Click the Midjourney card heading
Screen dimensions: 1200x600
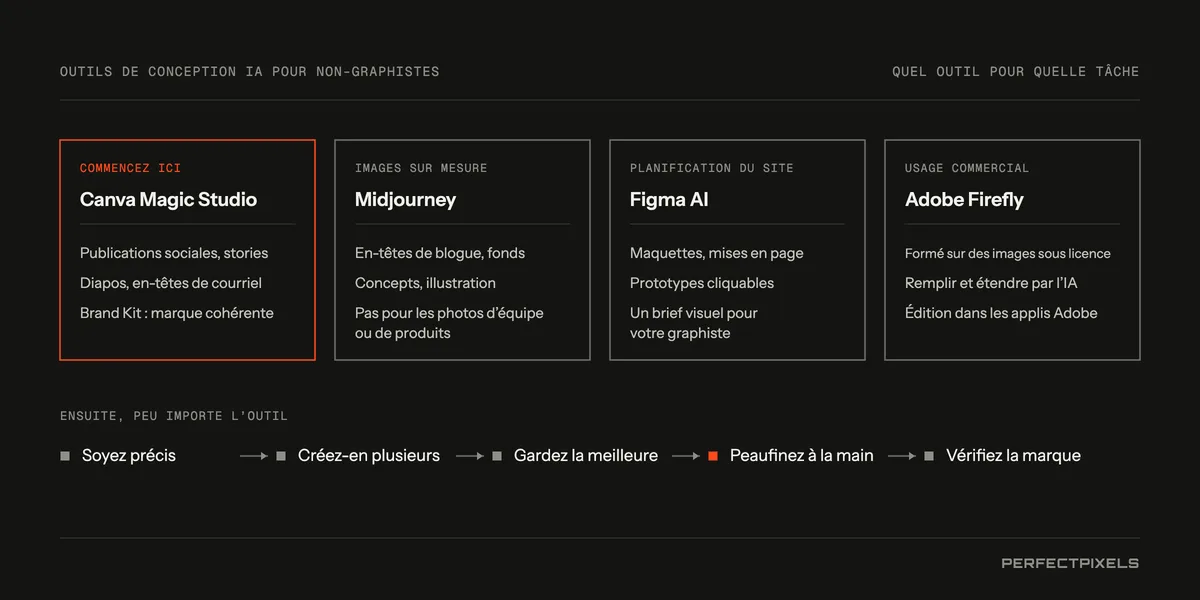405,200
